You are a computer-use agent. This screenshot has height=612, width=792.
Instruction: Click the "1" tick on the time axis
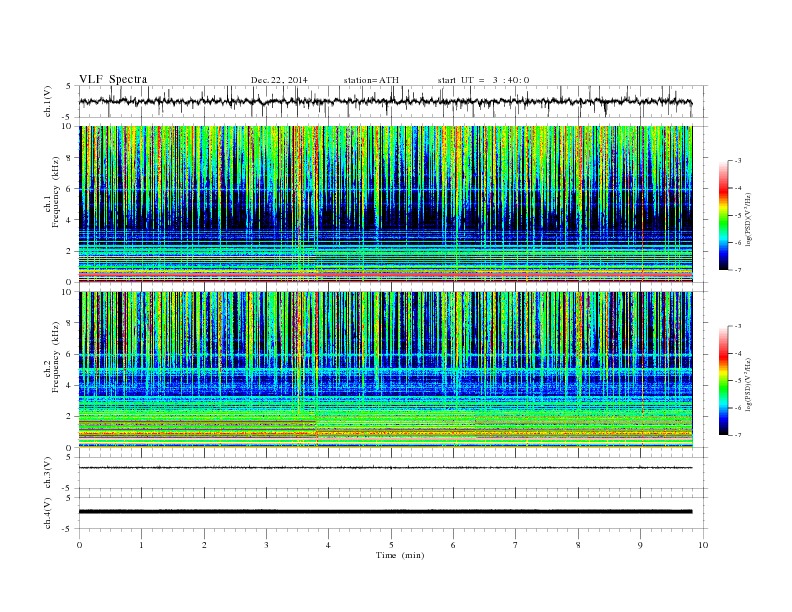pos(141,545)
